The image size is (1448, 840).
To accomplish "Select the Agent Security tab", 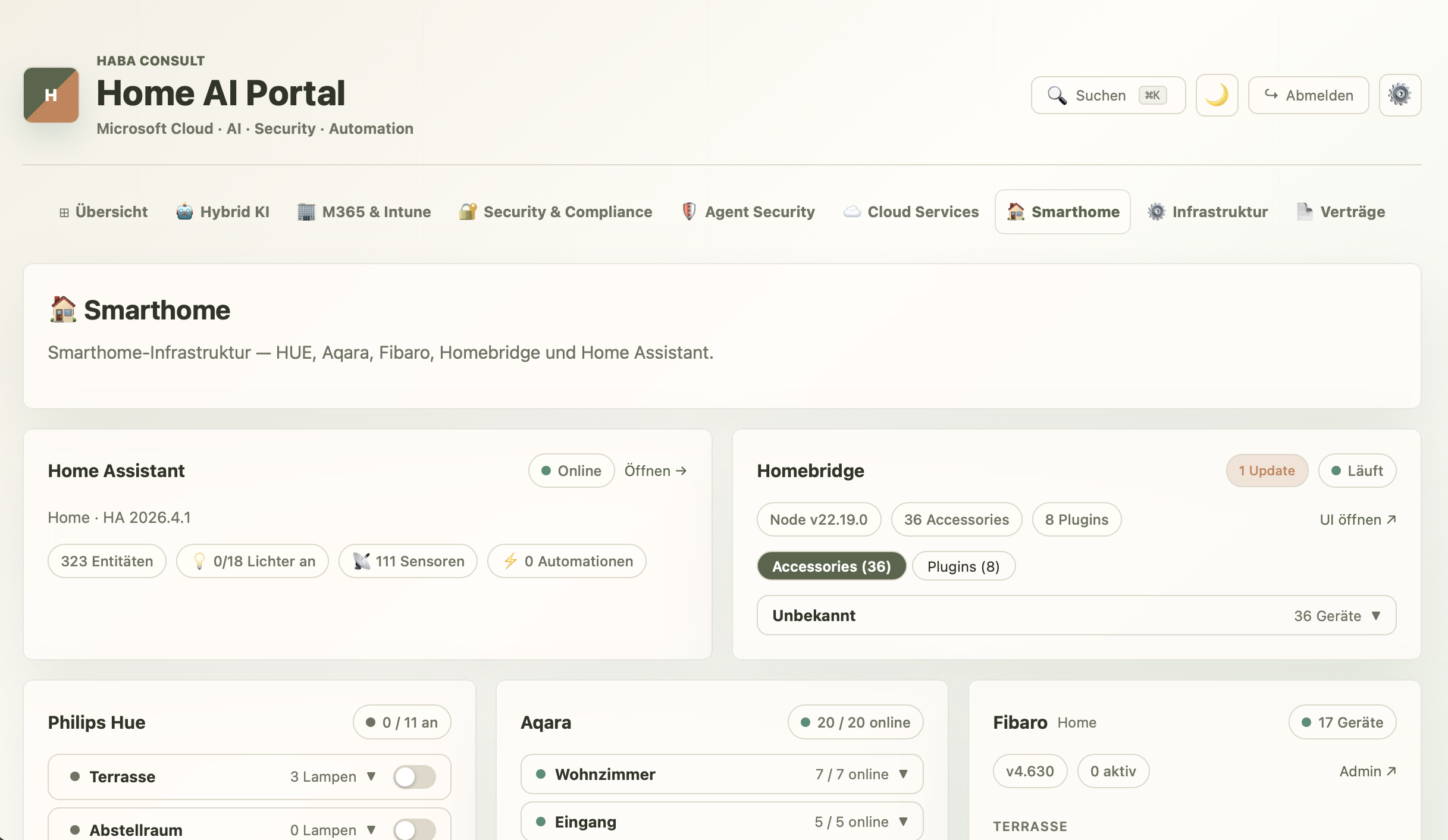I will coord(748,212).
